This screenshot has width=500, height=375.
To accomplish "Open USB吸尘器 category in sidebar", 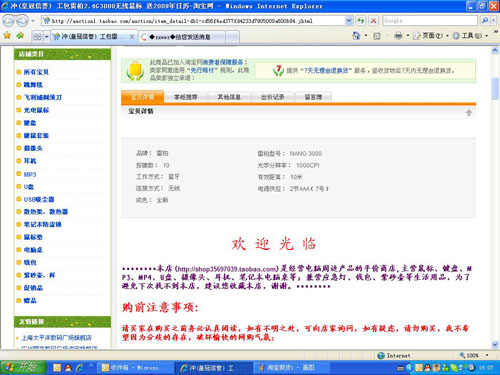I will click(39, 199).
